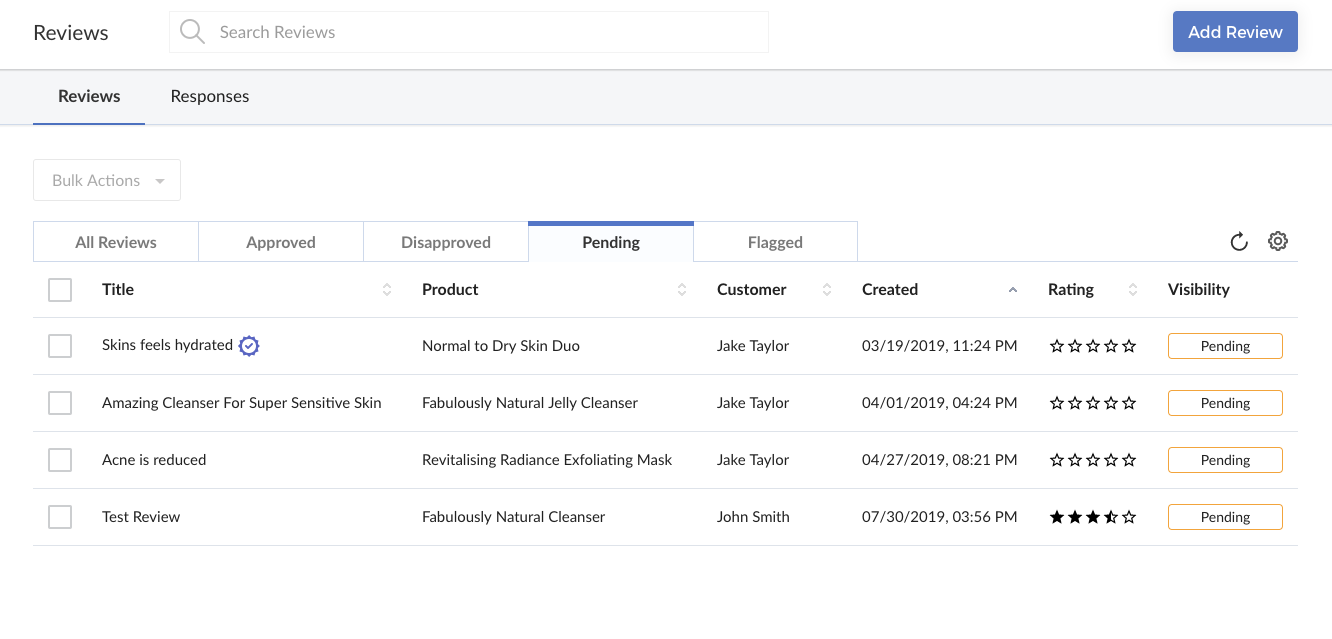Click star rating for Acne is reduced

point(1093,460)
